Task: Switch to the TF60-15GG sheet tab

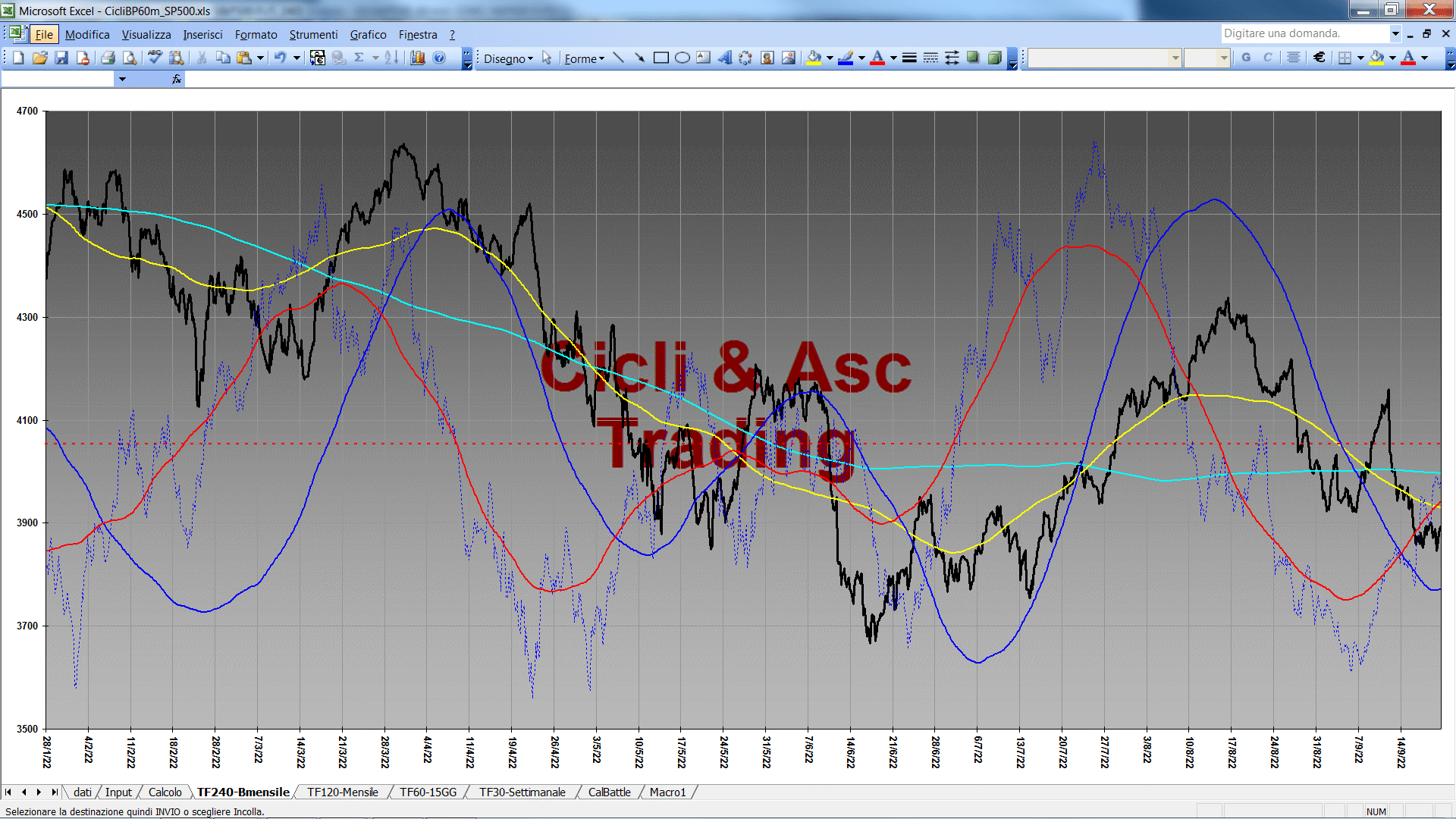Action: pos(428,792)
